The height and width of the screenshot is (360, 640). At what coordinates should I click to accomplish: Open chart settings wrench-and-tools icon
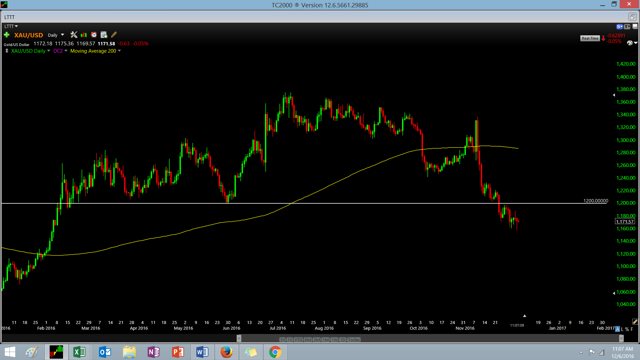(74, 35)
